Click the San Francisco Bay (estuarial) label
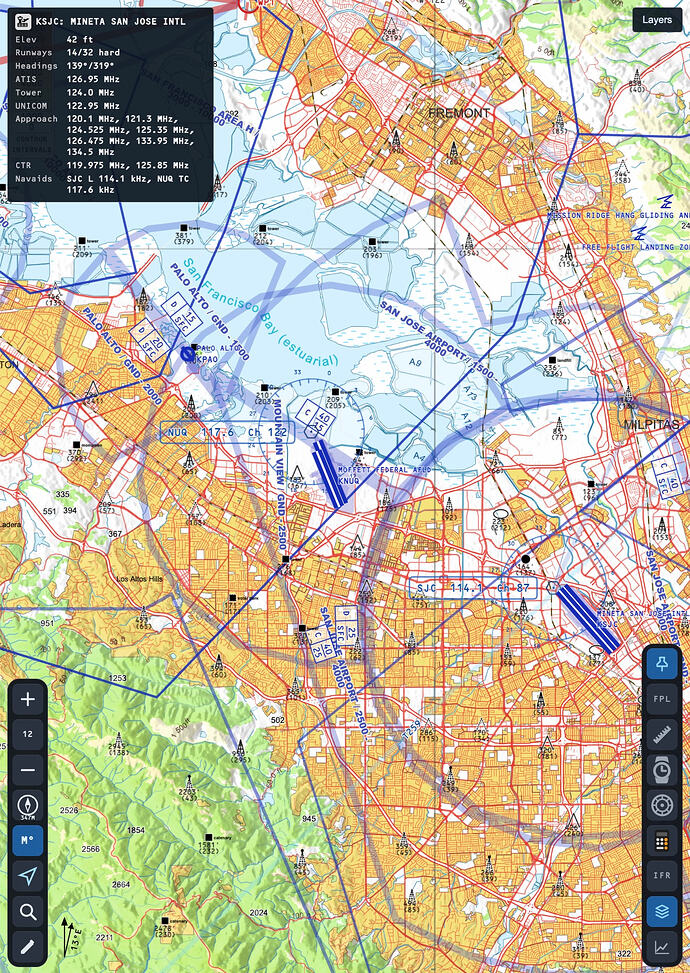Image resolution: width=690 pixels, height=973 pixels. pos(261,314)
